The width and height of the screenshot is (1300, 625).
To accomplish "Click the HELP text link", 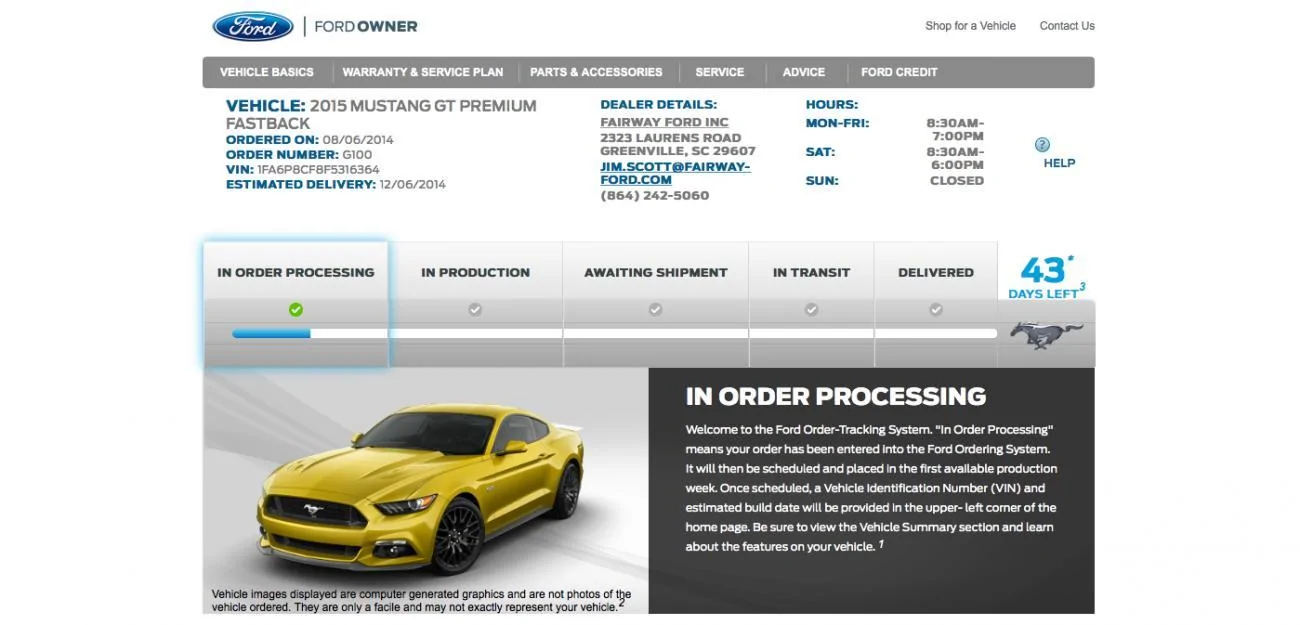I will tap(1059, 163).
